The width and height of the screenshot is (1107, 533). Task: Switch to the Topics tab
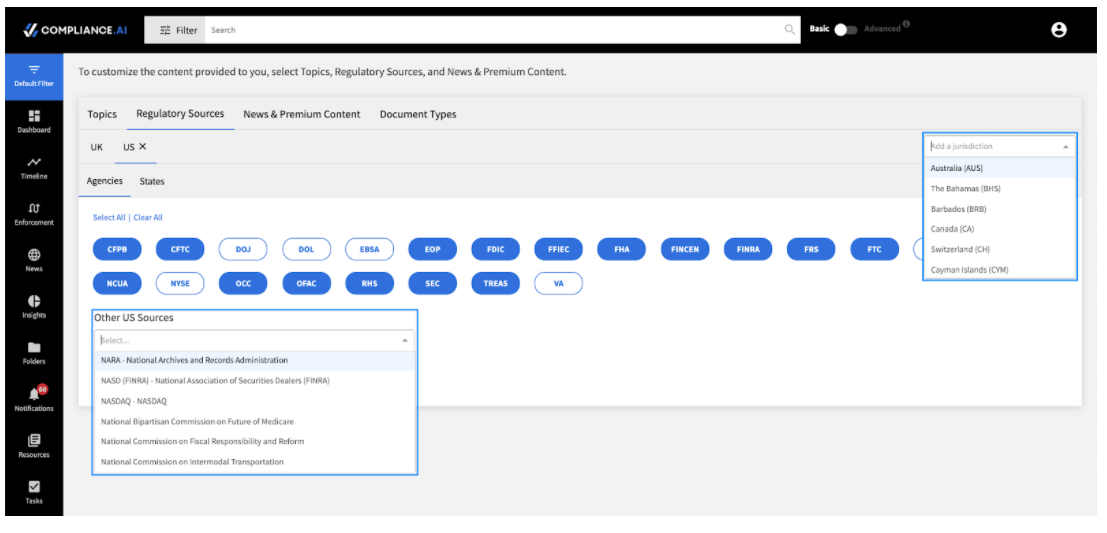pos(102,114)
